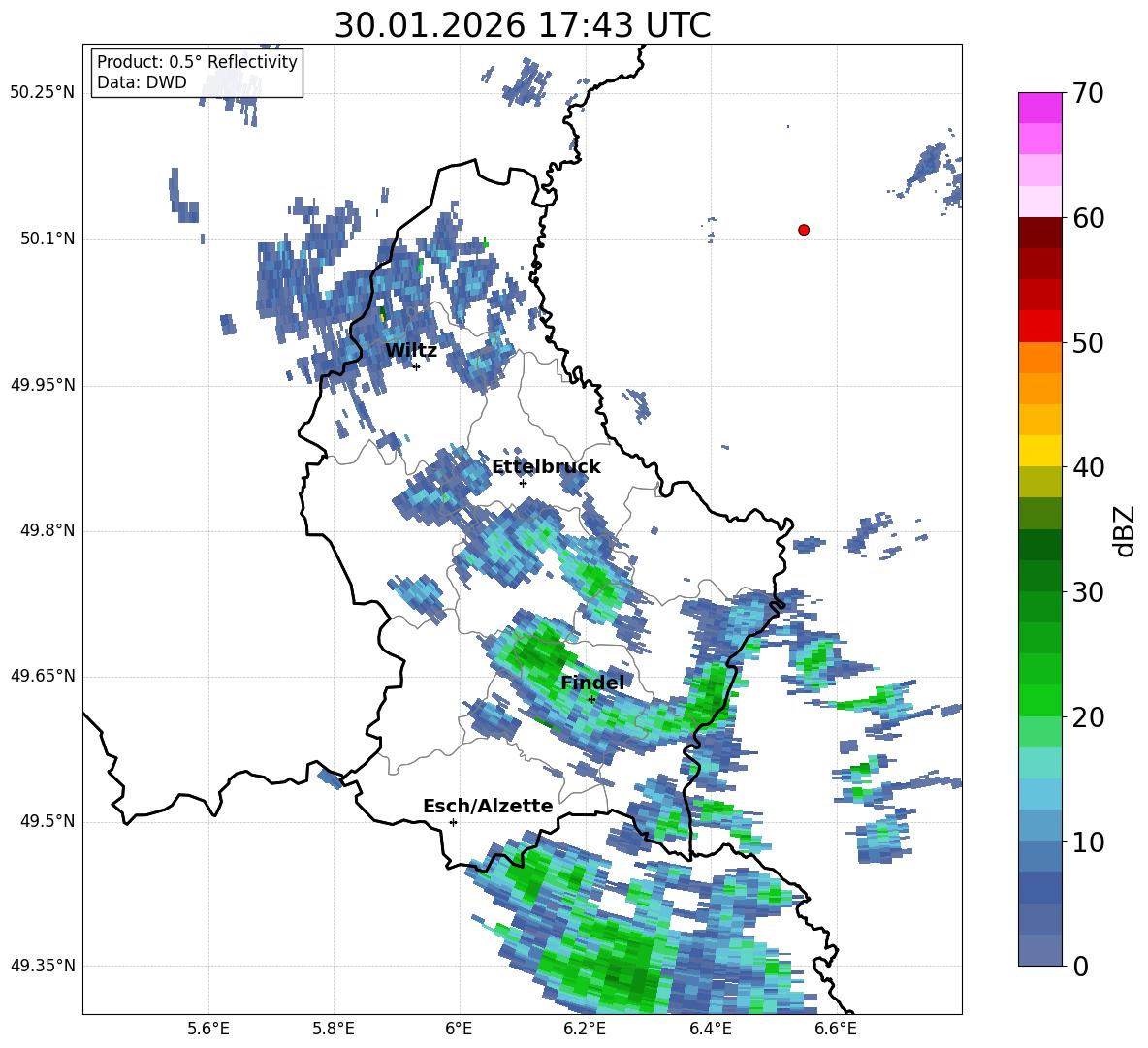Click the 49.65°N latitude label
The width and height of the screenshot is (1148, 1048).
(43, 676)
